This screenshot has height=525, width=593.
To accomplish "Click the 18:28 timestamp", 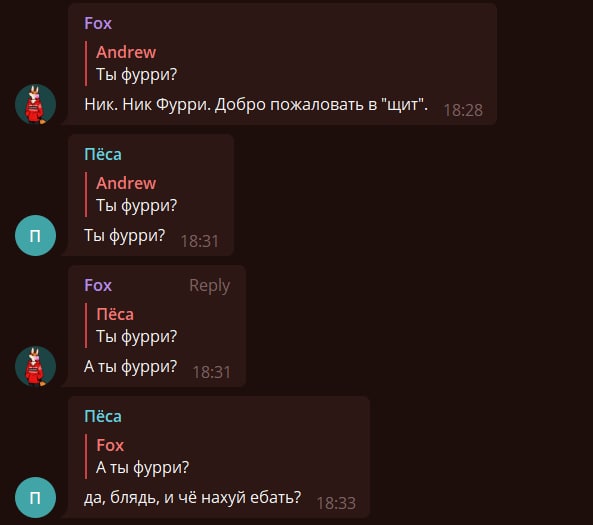I will 463,110.
